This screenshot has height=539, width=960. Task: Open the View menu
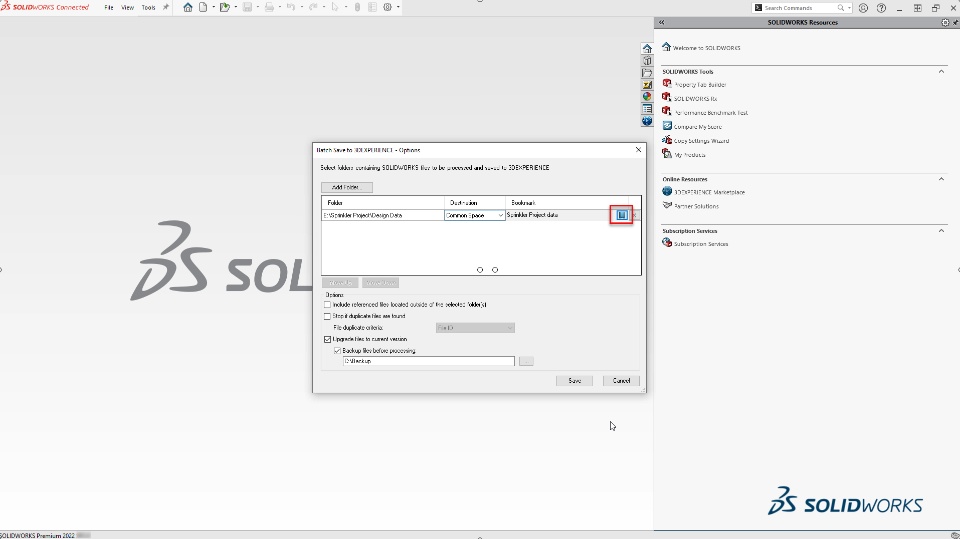[x=127, y=7]
